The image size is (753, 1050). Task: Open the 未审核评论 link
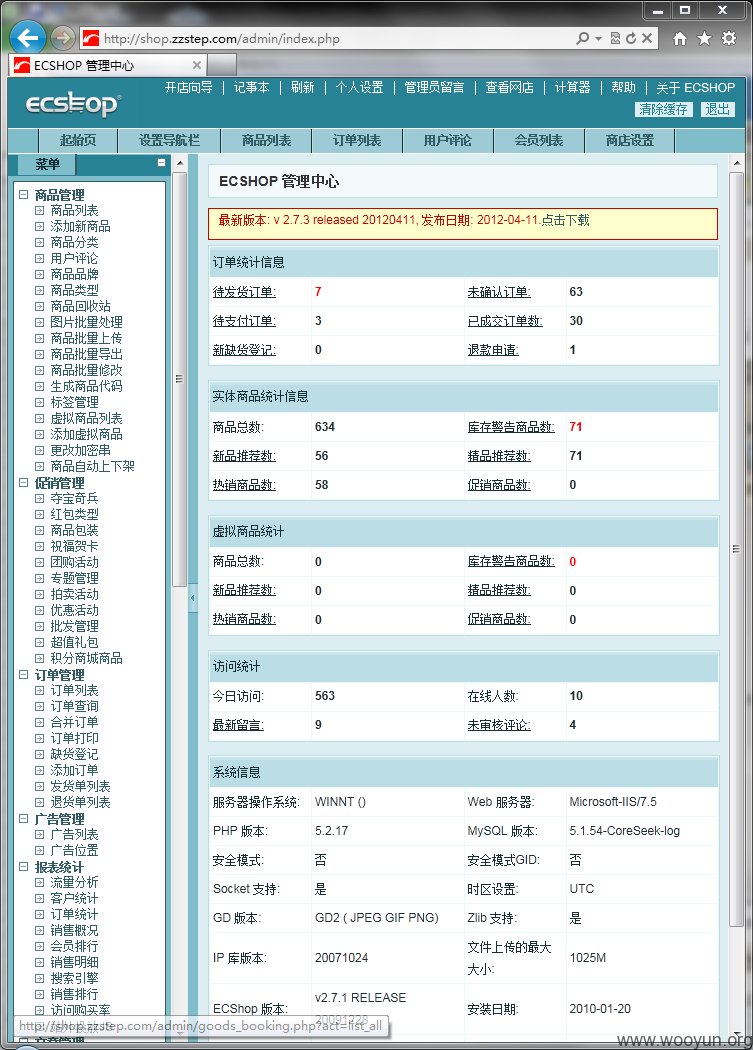coord(499,725)
